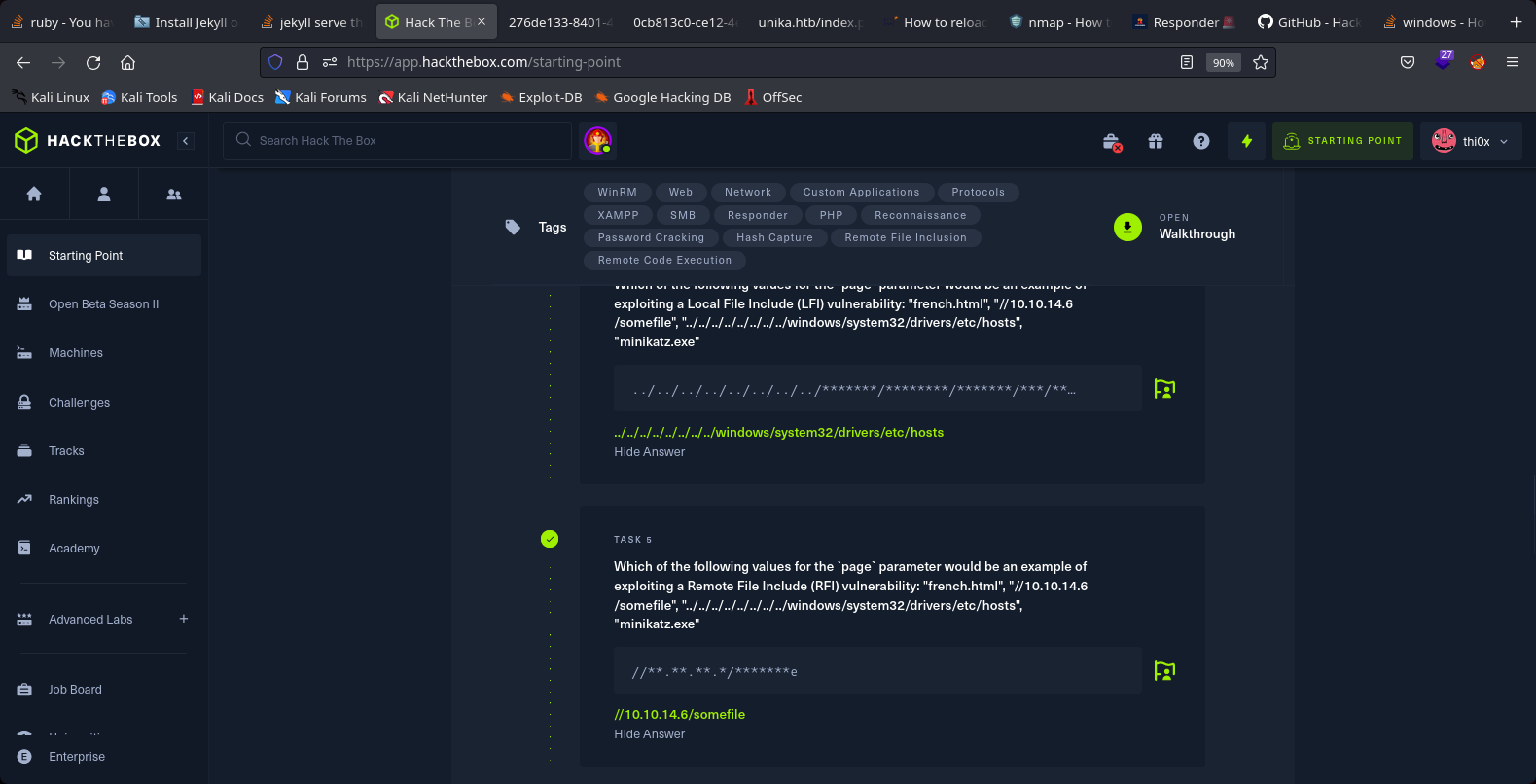Click the Remote File Inclusion tag

[906, 237]
